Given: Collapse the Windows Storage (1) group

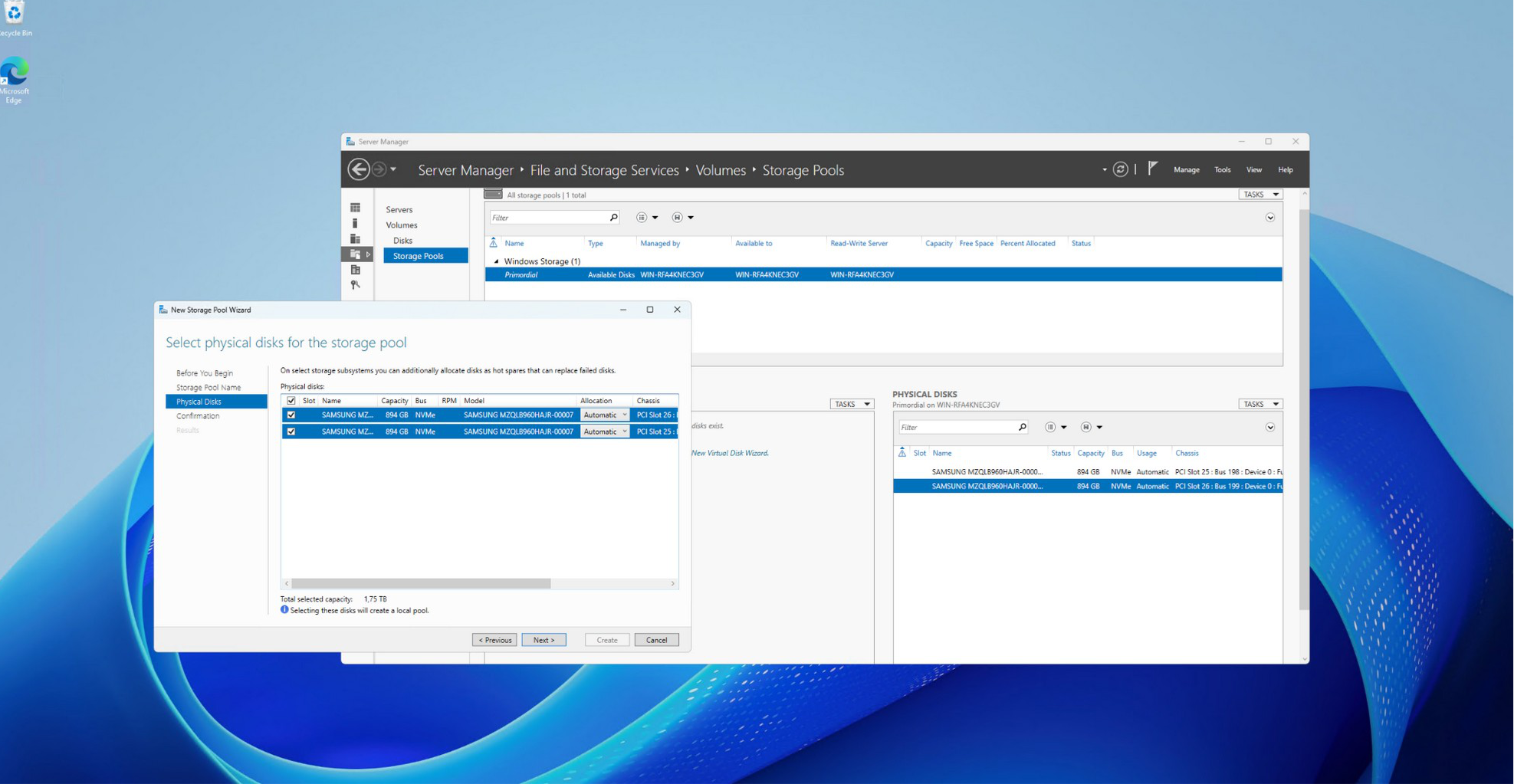Looking at the screenshot, I should [x=496, y=261].
